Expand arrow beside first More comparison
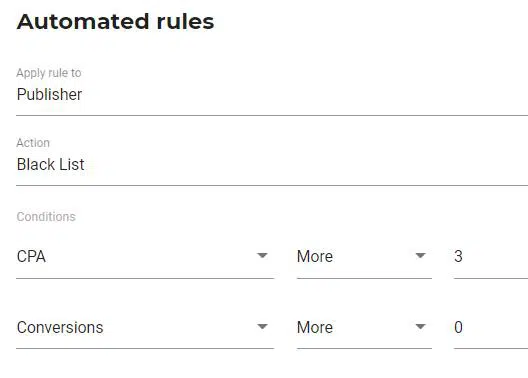This screenshot has width=528, height=378. point(420,256)
